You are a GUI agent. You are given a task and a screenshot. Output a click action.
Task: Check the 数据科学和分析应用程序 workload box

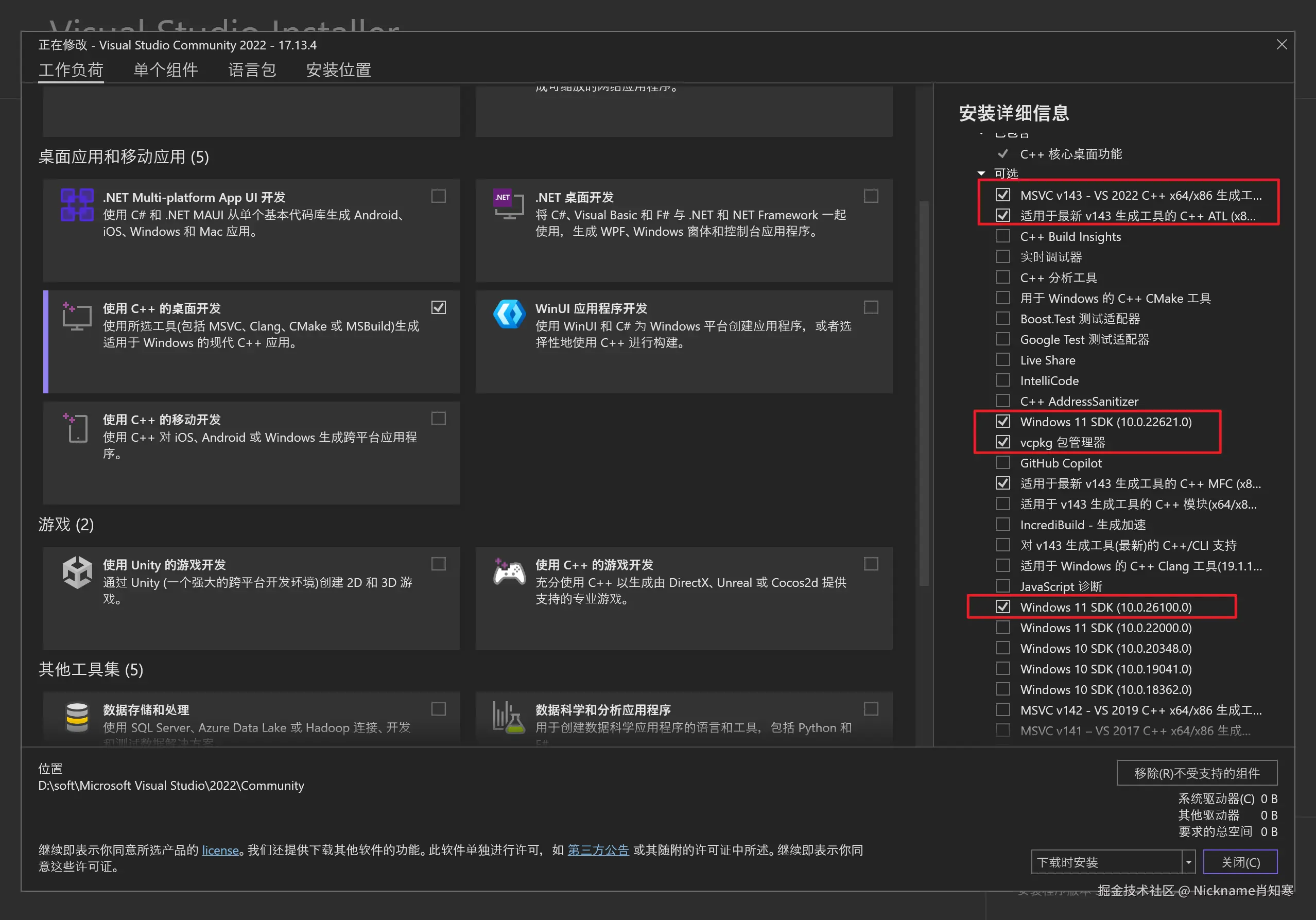coord(871,708)
